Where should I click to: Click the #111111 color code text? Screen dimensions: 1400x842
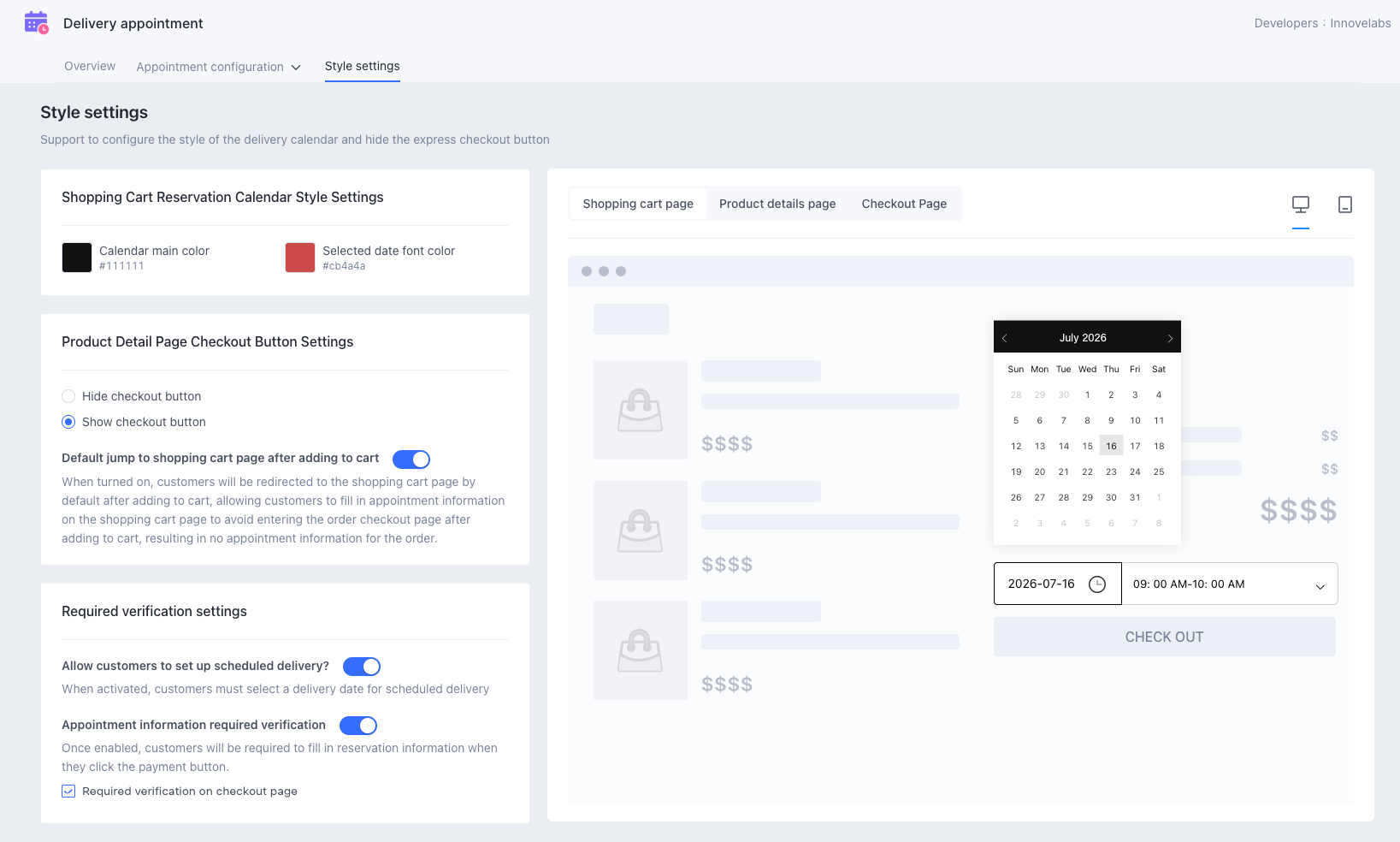(121, 266)
